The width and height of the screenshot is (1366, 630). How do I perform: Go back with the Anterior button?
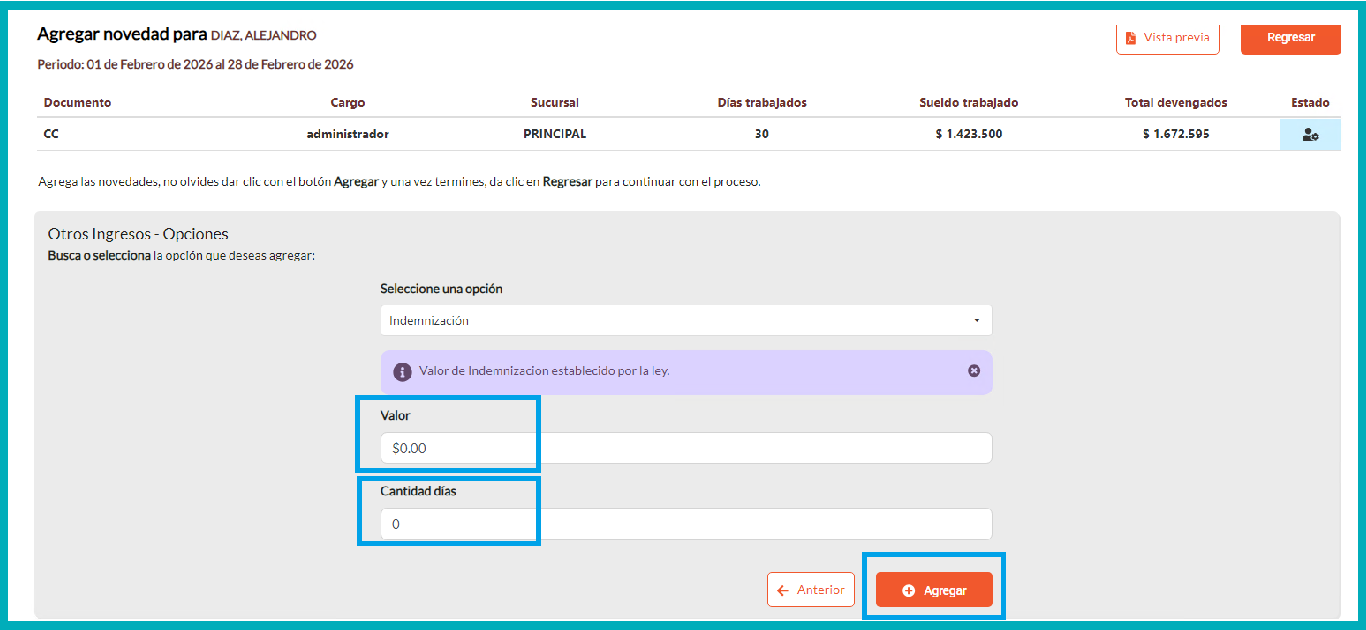[811, 590]
